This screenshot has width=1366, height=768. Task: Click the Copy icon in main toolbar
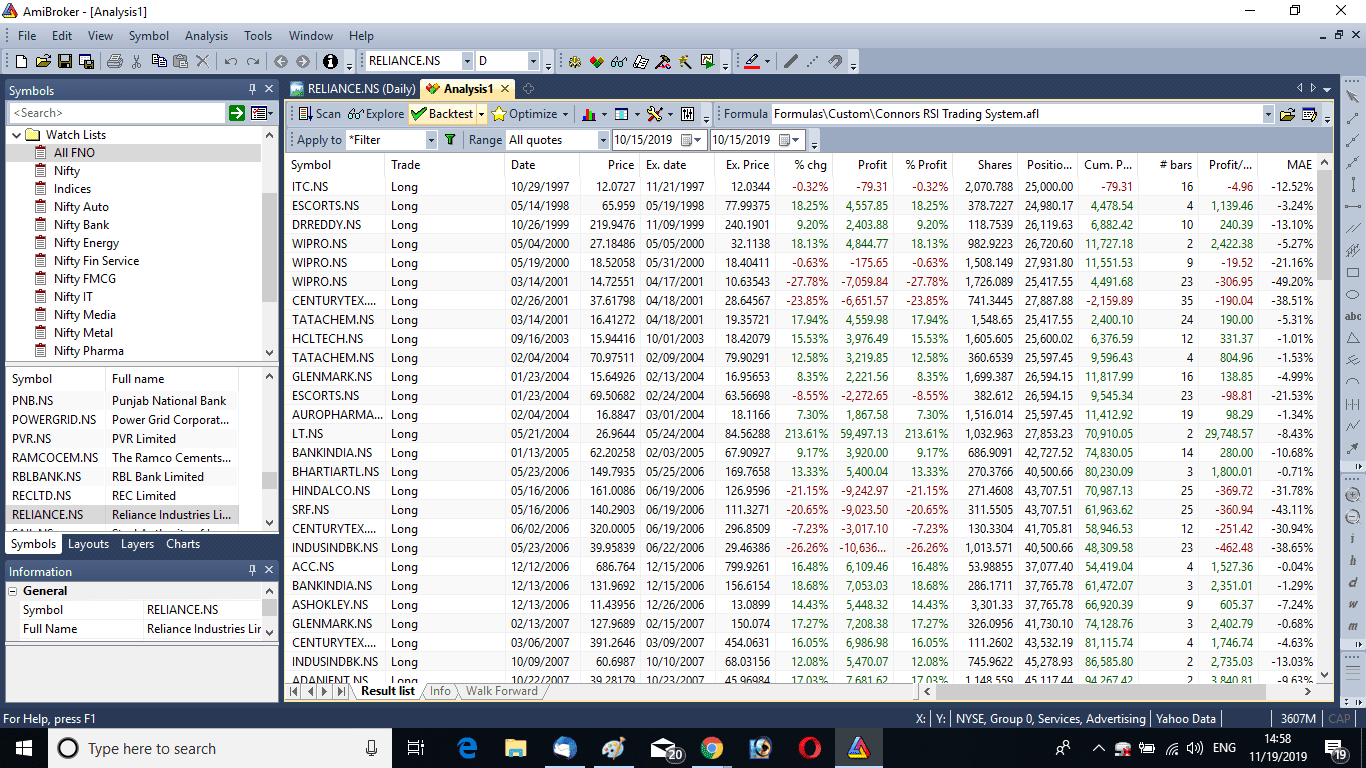point(159,61)
